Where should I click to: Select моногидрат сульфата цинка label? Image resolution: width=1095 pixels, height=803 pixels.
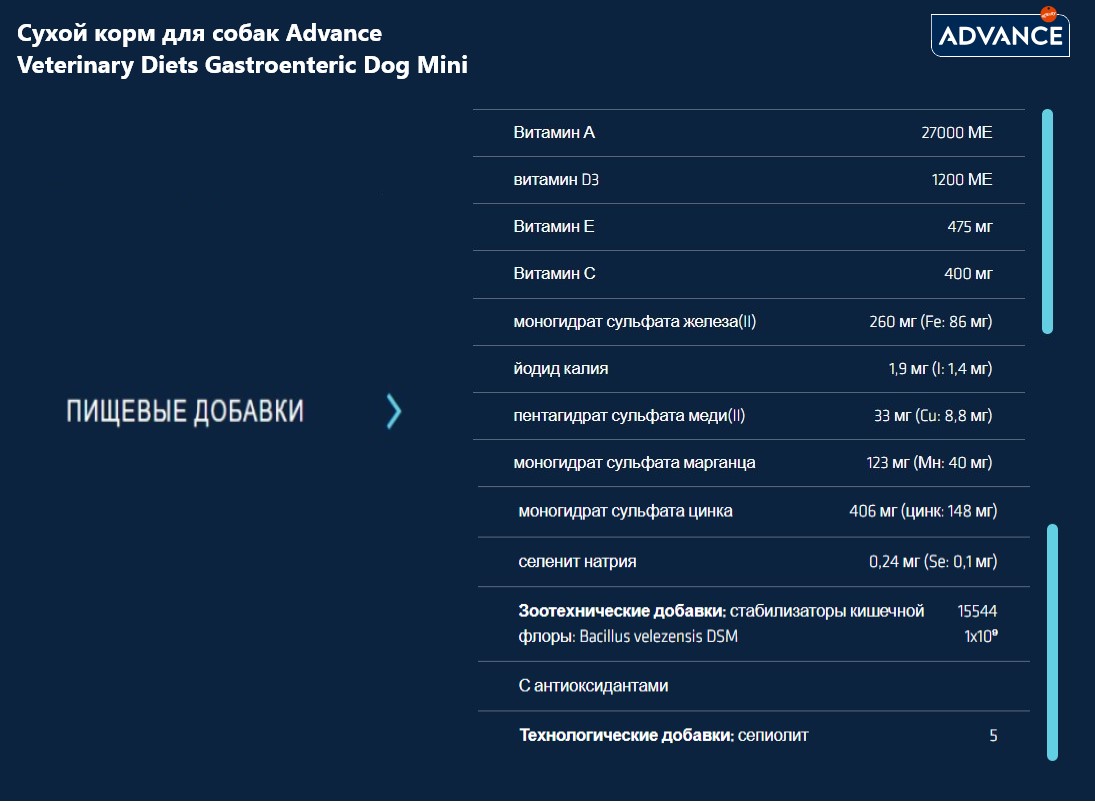(x=625, y=511)
